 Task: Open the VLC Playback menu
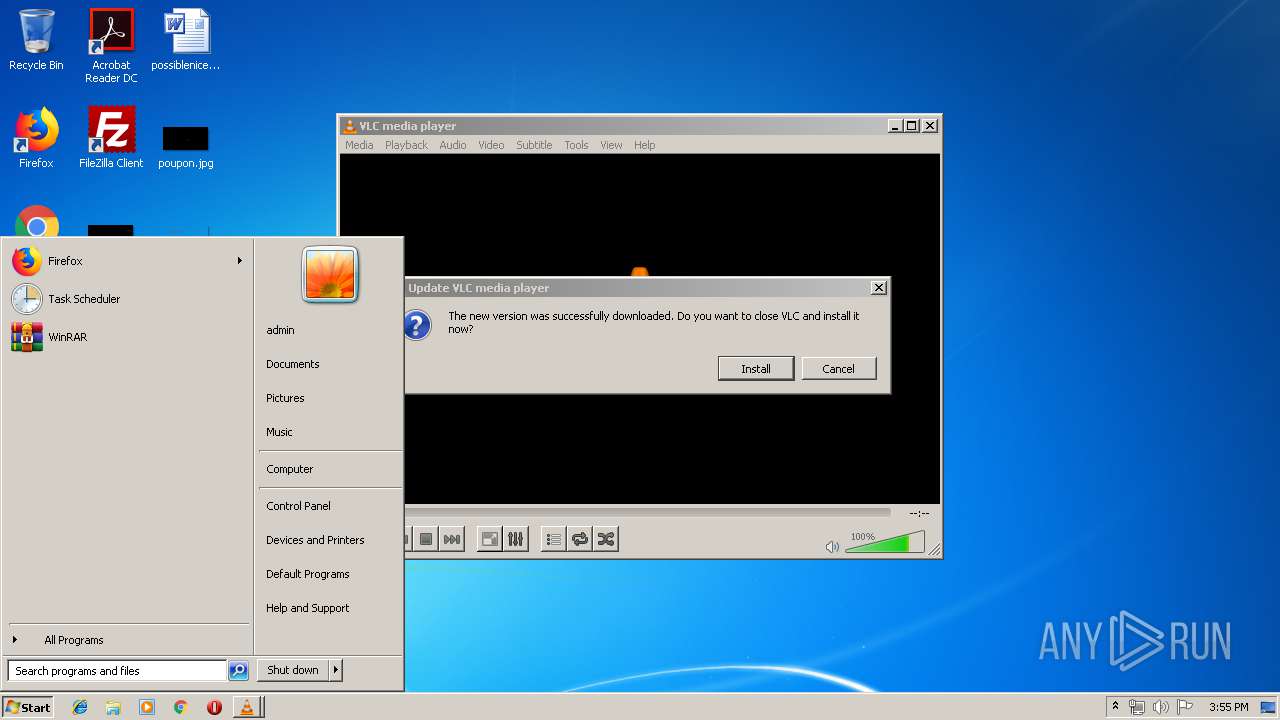click(x=406, y=145)
